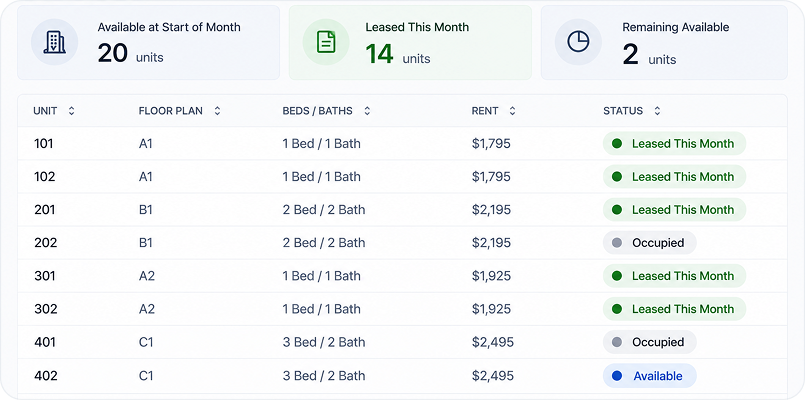Click the Occupied badge for unit 401
This screenshot has width=805, height=400.
click(649, 342)
